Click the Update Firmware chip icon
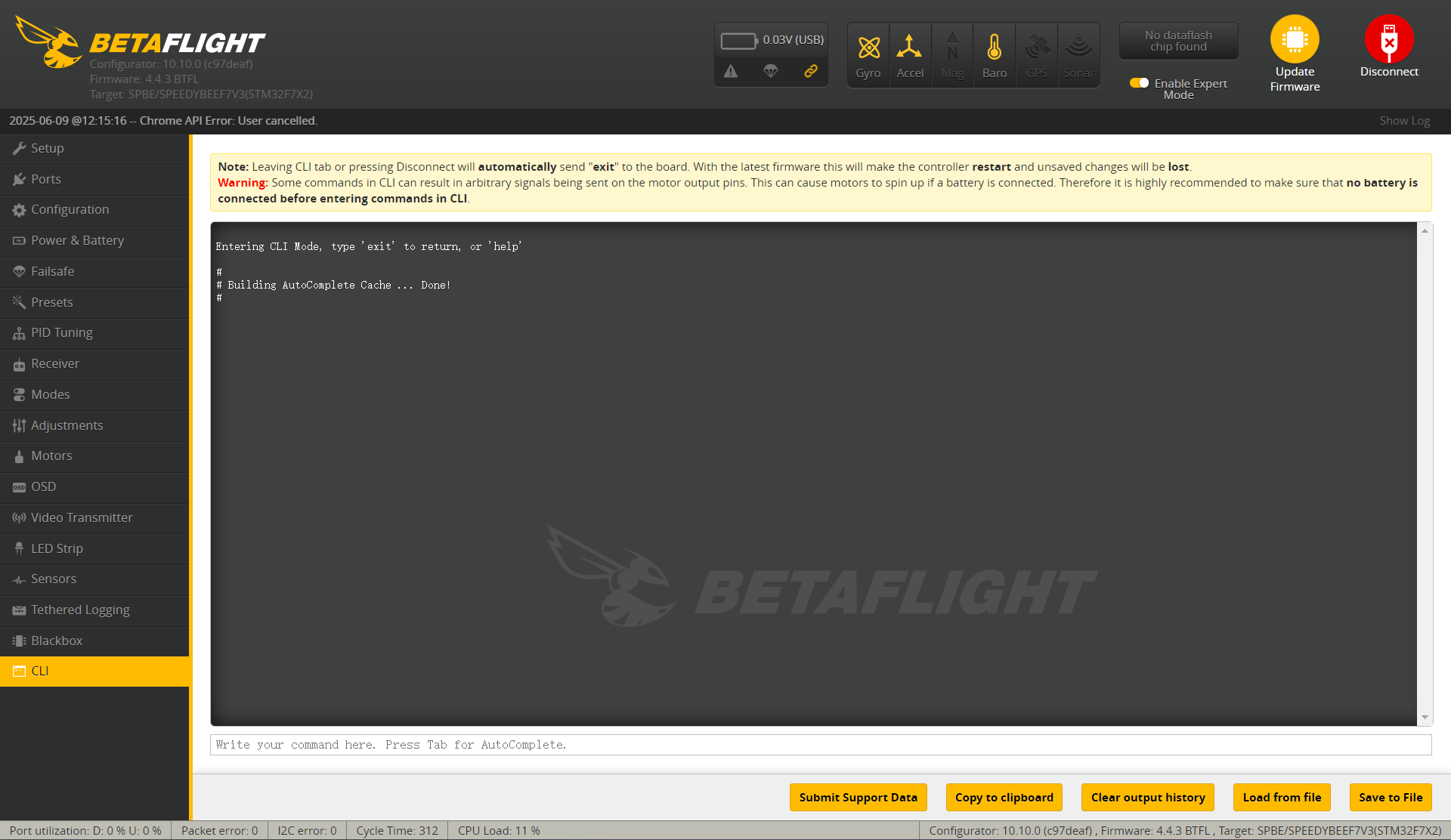 point(1295,39)
